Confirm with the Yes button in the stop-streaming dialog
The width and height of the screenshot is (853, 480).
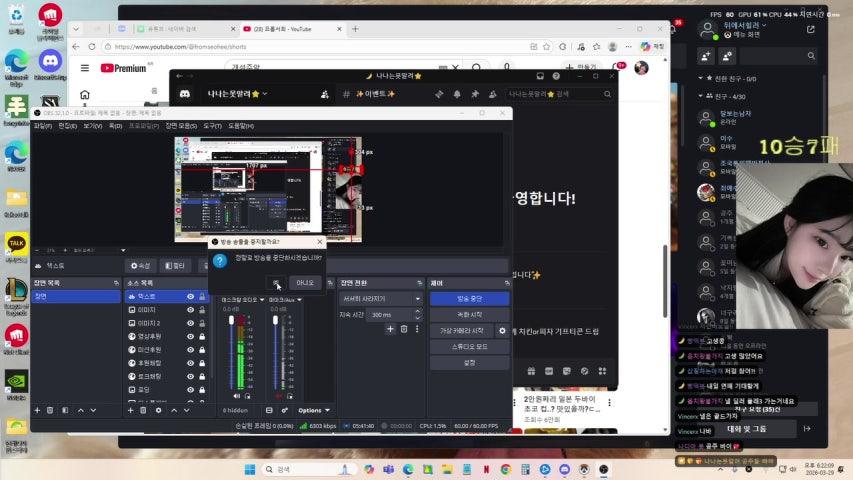click(x=276, y=283)
